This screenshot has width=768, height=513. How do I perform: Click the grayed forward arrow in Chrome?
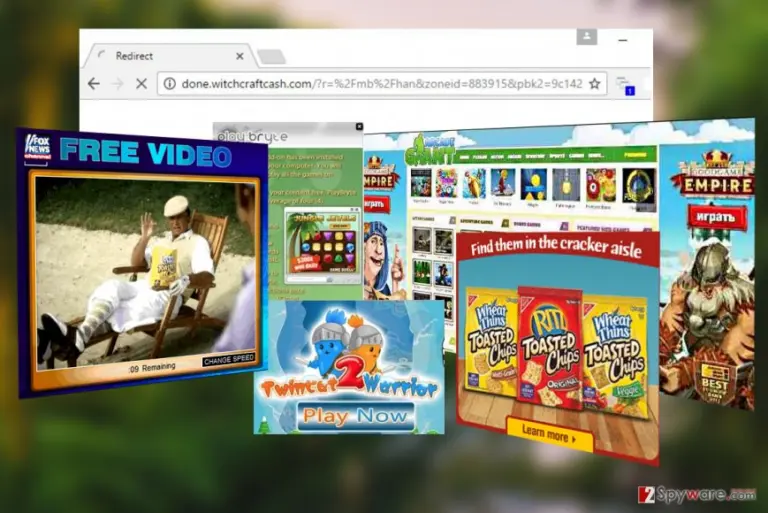click(118, 84)
